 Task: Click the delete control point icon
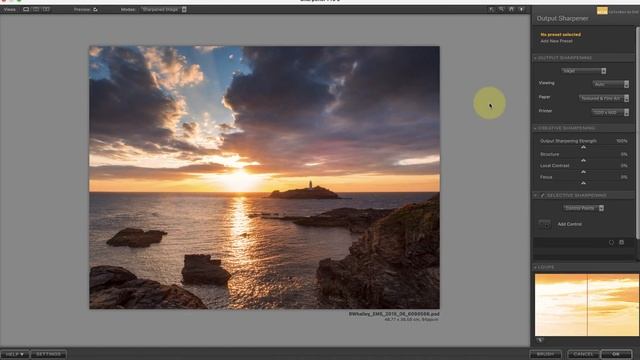pyautogui.click(x=622, y=242)
